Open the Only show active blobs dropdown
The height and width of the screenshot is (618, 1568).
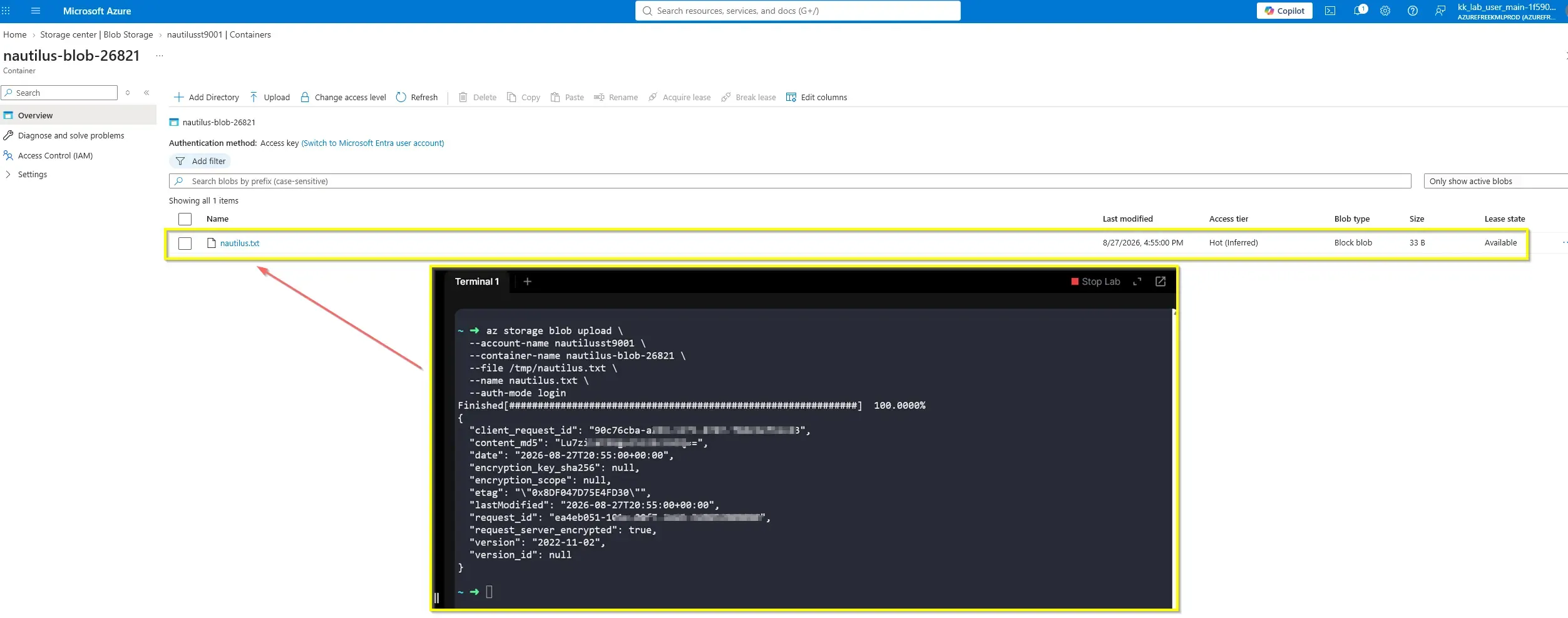1495,181
